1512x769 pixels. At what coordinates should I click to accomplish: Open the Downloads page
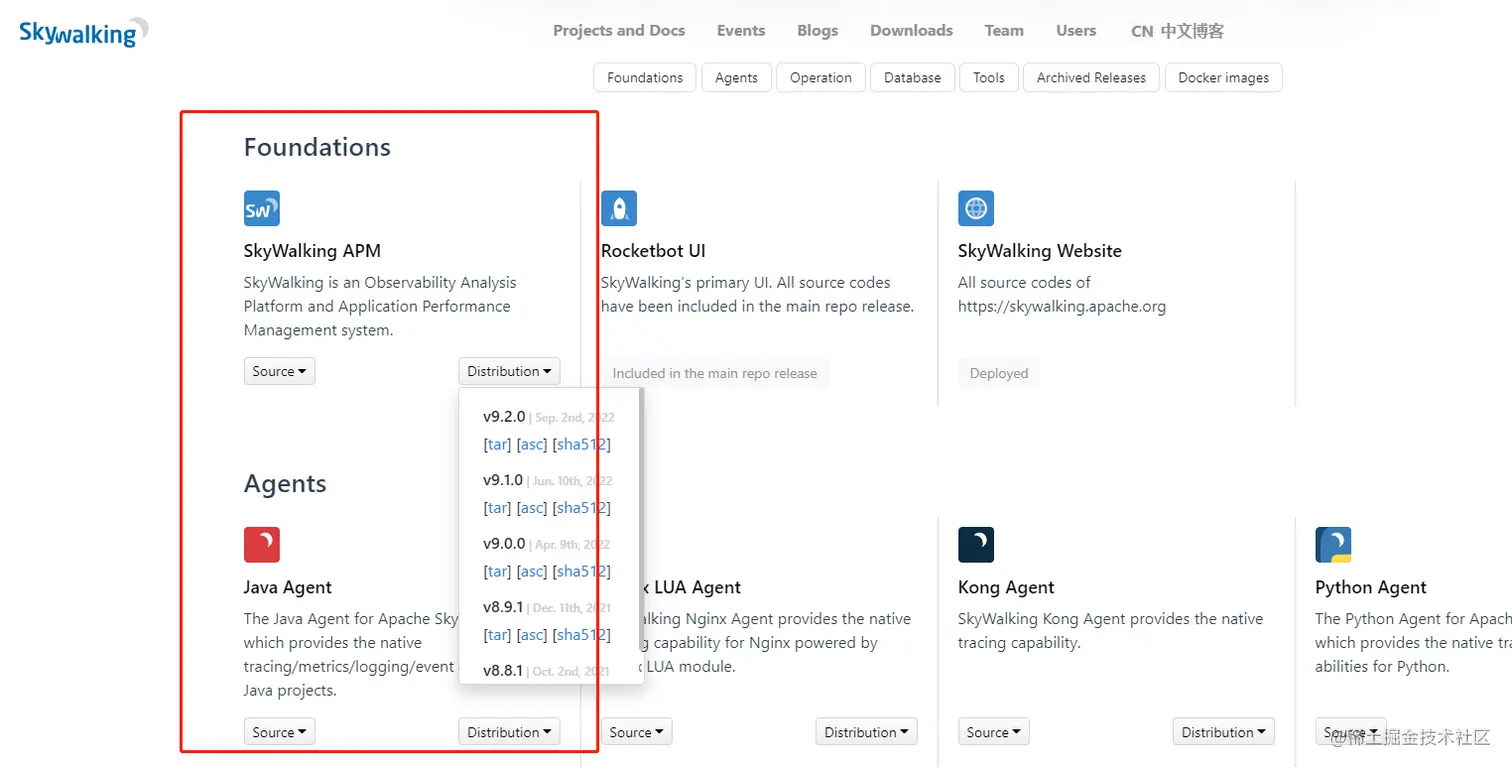911,30
